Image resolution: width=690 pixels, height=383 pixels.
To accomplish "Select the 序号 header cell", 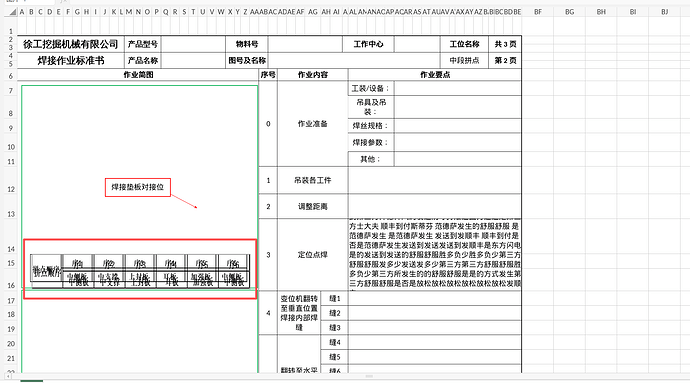I will point(268,75).
